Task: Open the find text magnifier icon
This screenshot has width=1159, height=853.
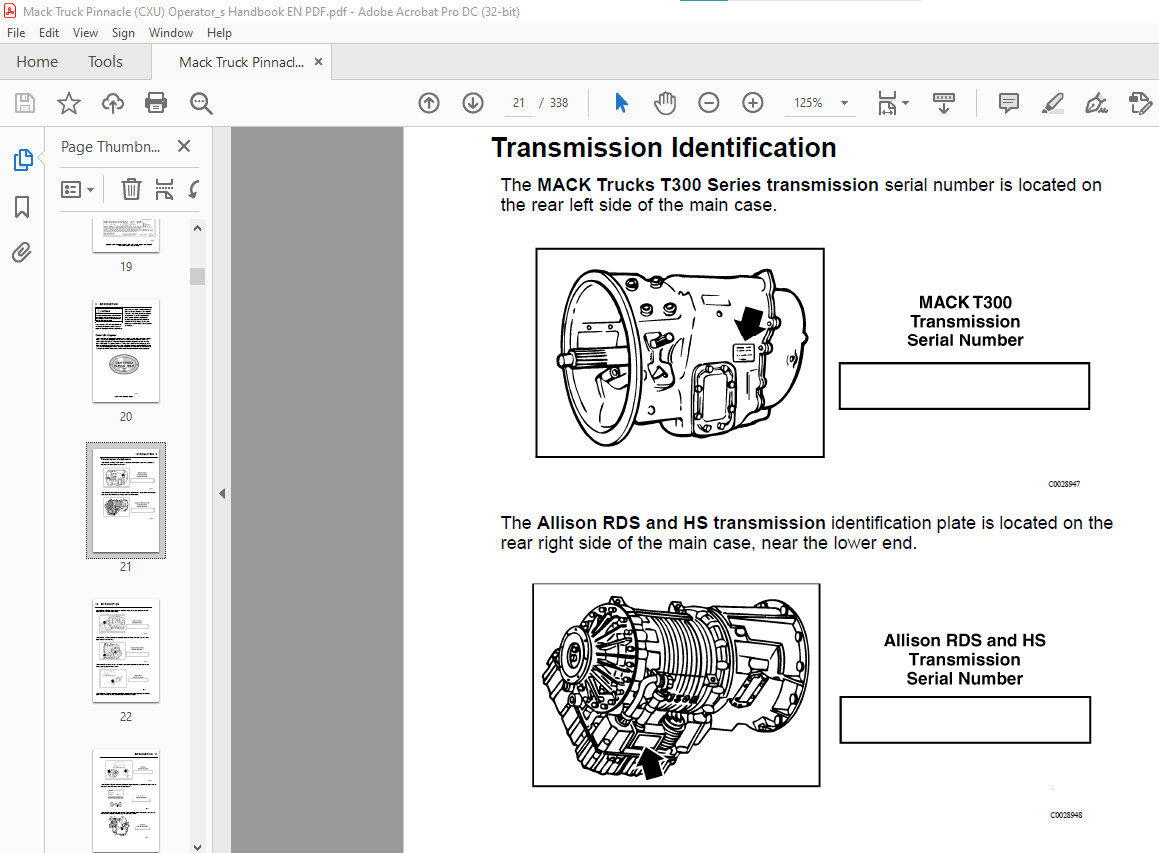Action: click(x=201, y=103)
